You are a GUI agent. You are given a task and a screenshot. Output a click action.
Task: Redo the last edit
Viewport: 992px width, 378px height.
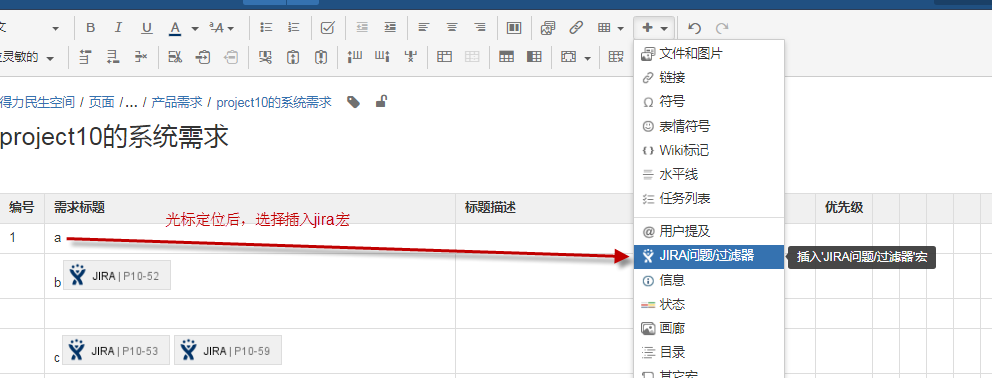pos(722,28)
